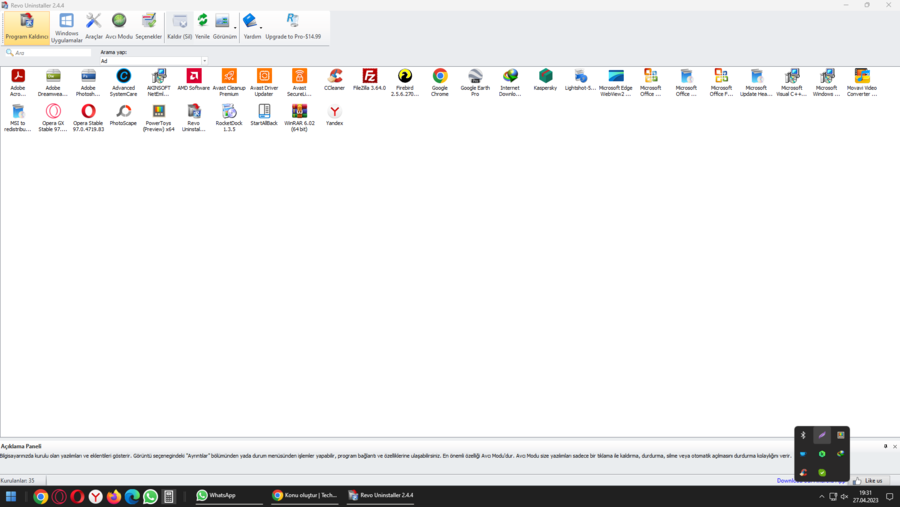Select Microsoft Visual C++ icon
Viewport: 900px width, 507px height.
pyautogui.click(x=792, y=82)
